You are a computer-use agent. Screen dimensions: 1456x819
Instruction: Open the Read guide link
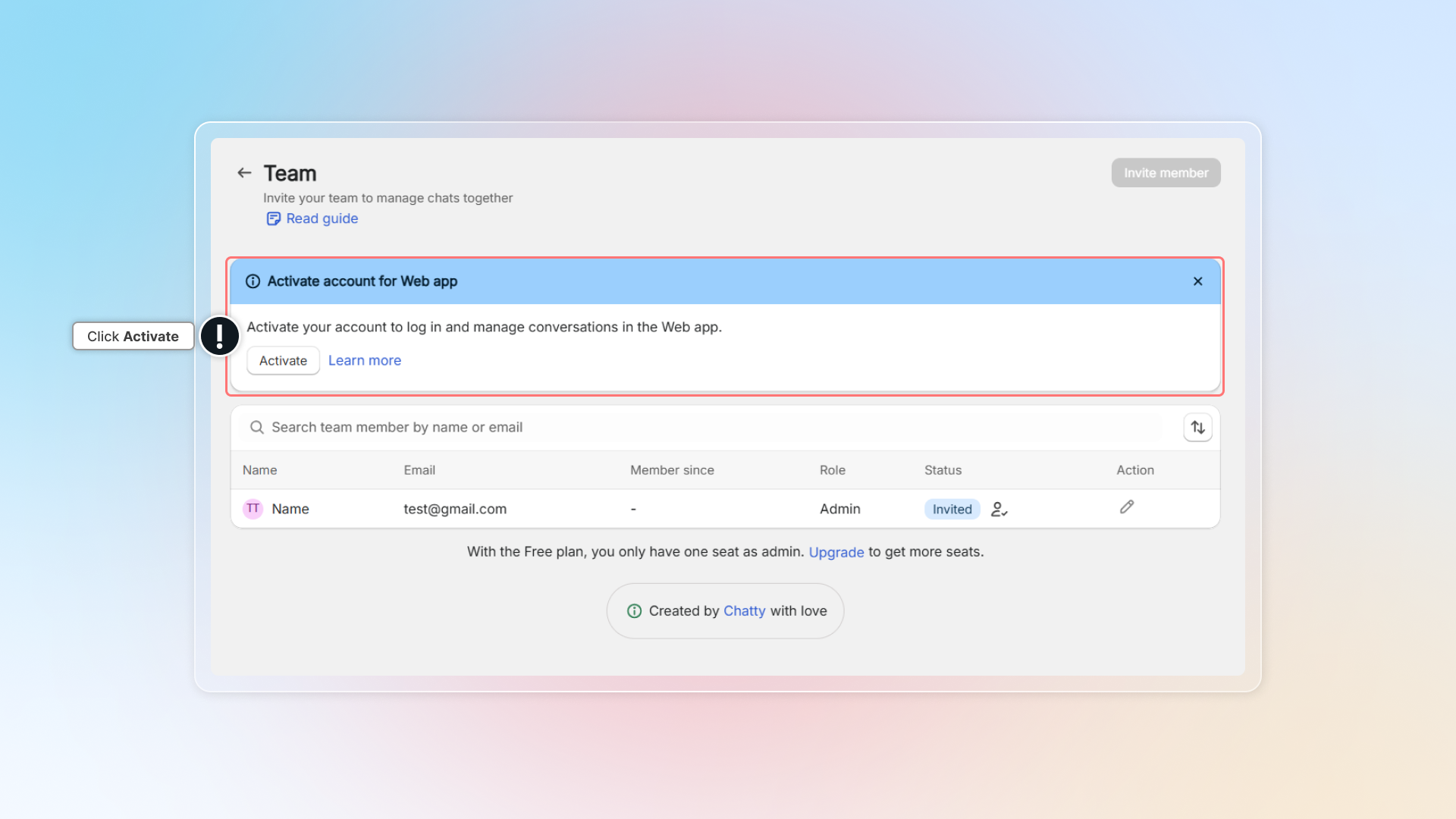pos(322,218)
